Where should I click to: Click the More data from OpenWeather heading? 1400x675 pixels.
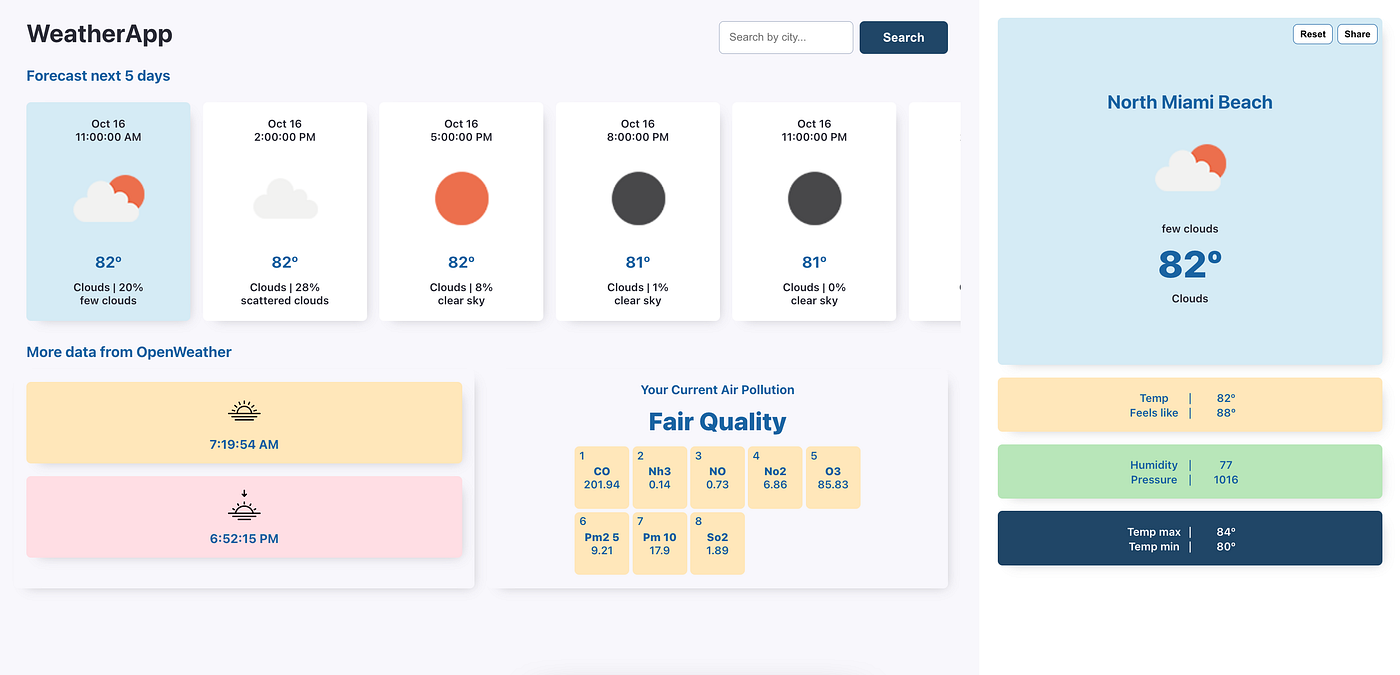point(129,352)
